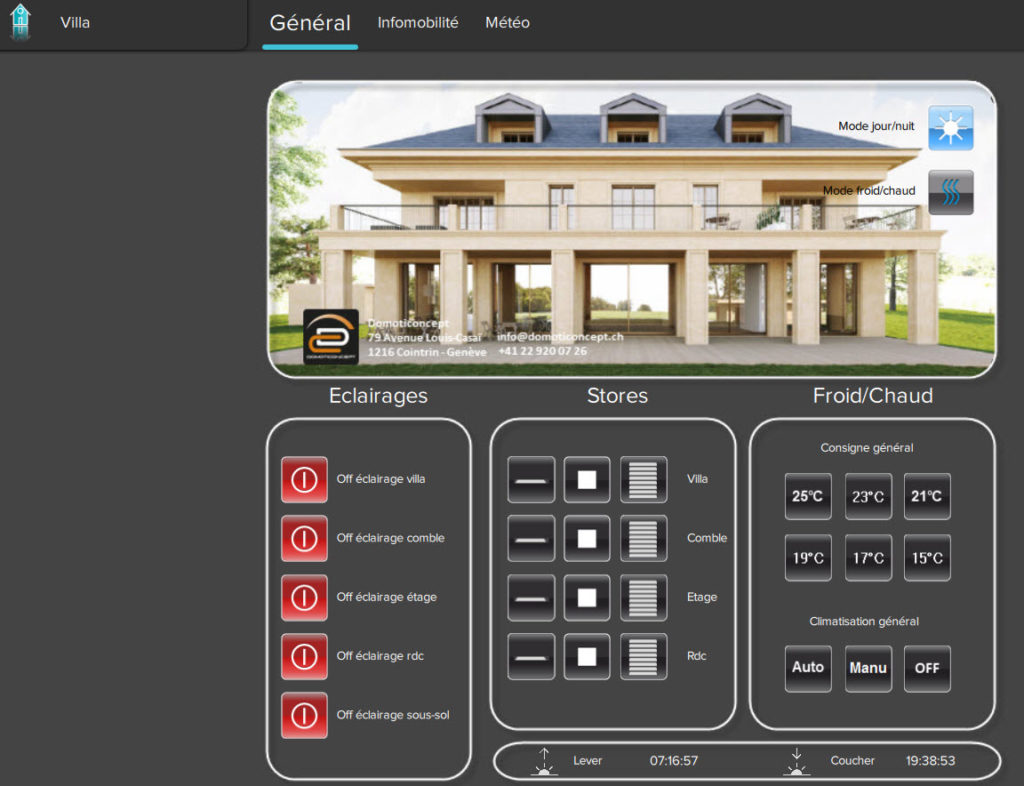Screen dimensions: 1024x786
Task: Toggle Mode froid/chaud heat button
Action: pos(950,192)
